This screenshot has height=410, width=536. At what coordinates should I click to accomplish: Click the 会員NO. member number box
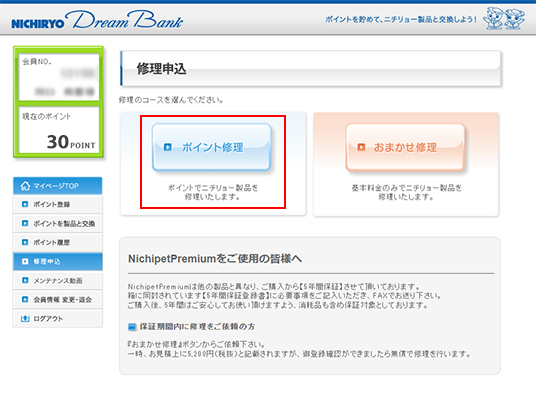tap(59, 77)
